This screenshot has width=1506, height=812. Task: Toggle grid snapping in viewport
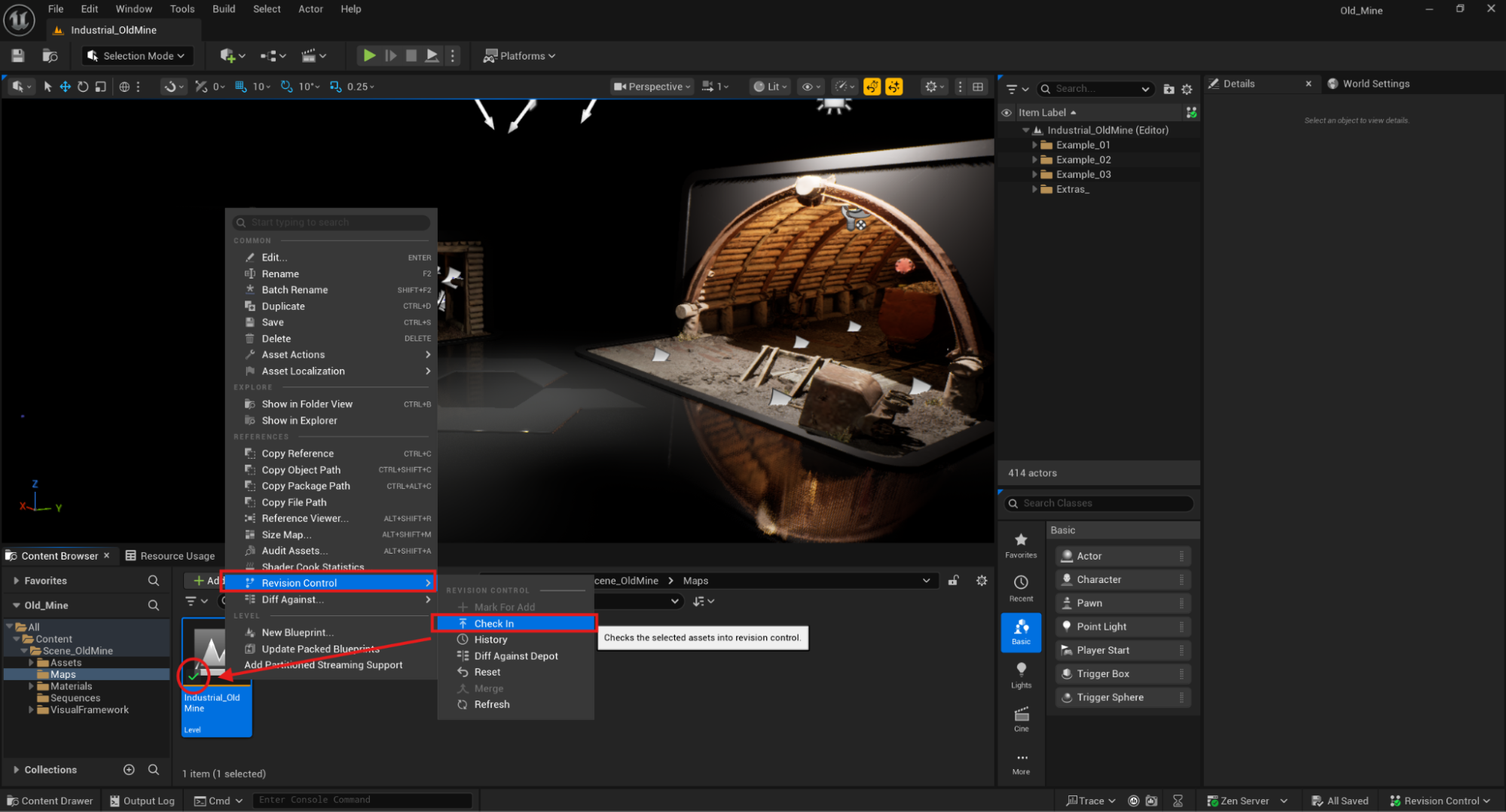pos(240,87)
